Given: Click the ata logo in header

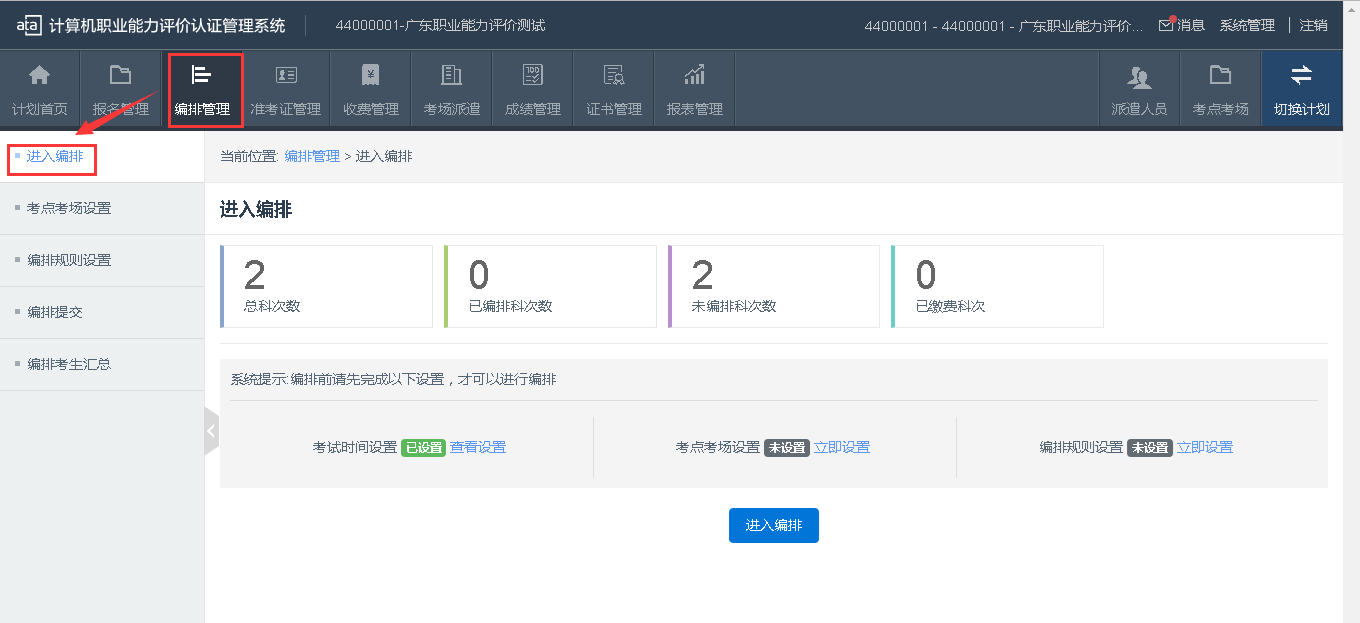Looking at the screenshot, I should [29, 25].
